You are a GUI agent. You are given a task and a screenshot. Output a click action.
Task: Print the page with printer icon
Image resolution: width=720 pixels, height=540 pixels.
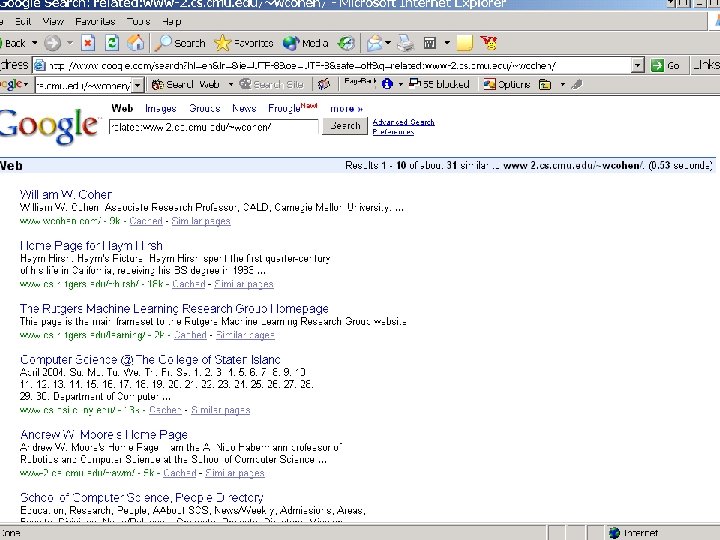pos(405,43)
